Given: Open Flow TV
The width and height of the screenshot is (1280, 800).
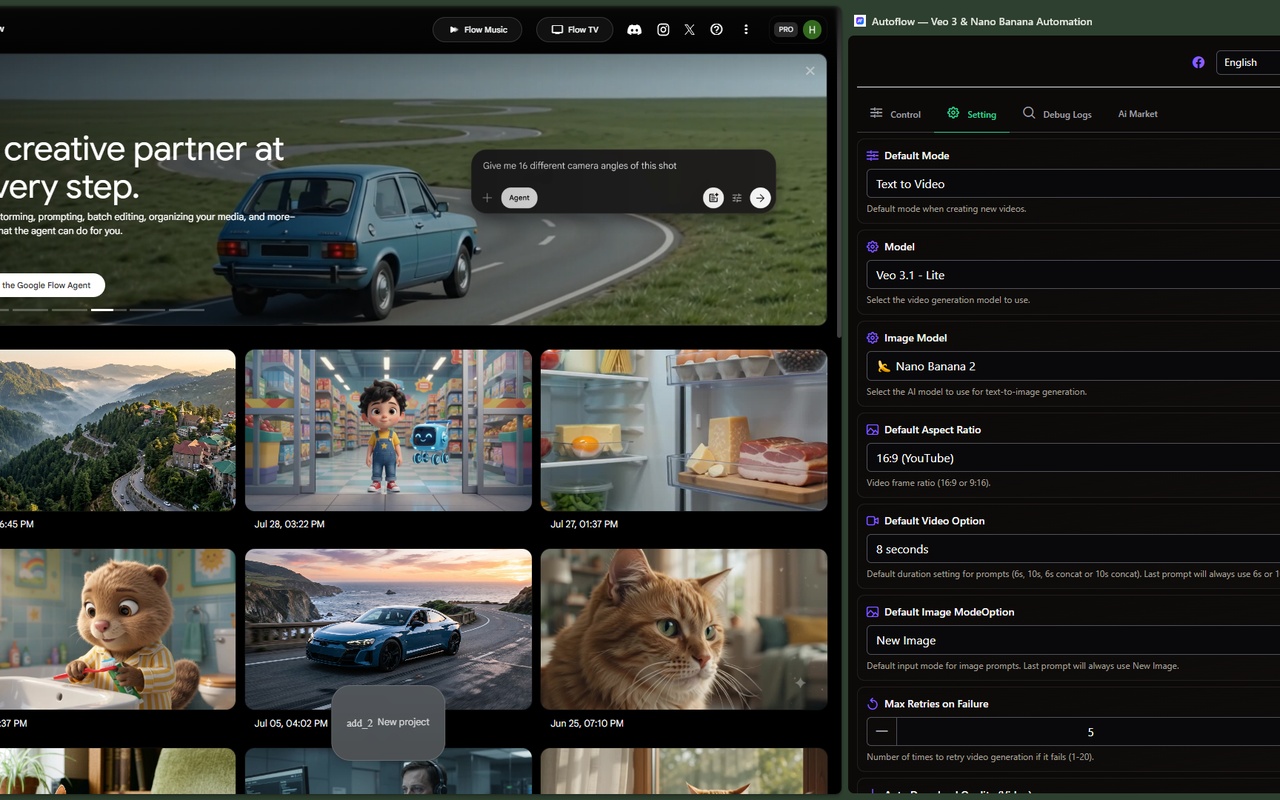Looking at the screenshot, I should pyautogui.click(x=575, y=30).
